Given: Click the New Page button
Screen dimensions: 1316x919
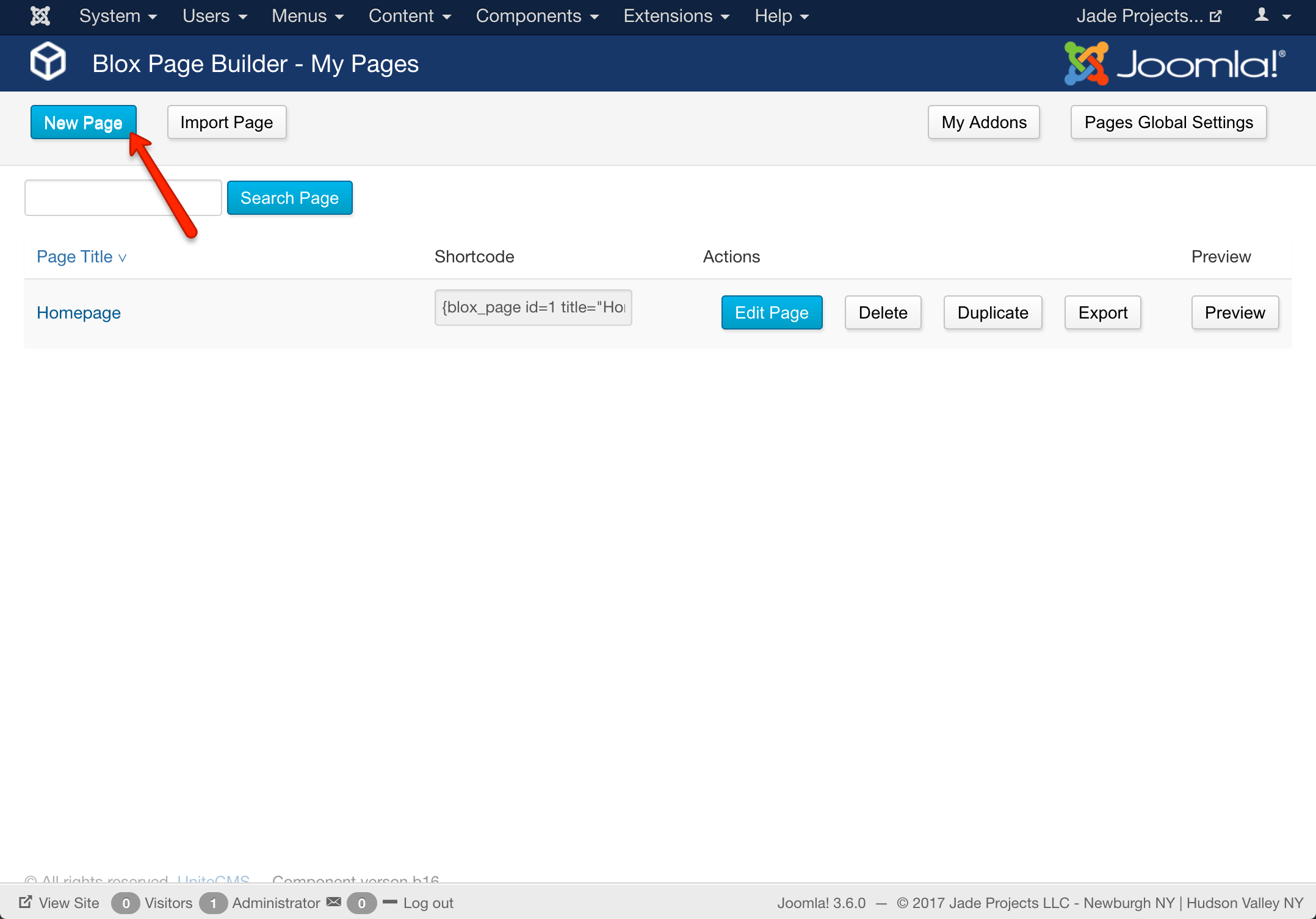Looking at the screenshot, I should [84, 123].
